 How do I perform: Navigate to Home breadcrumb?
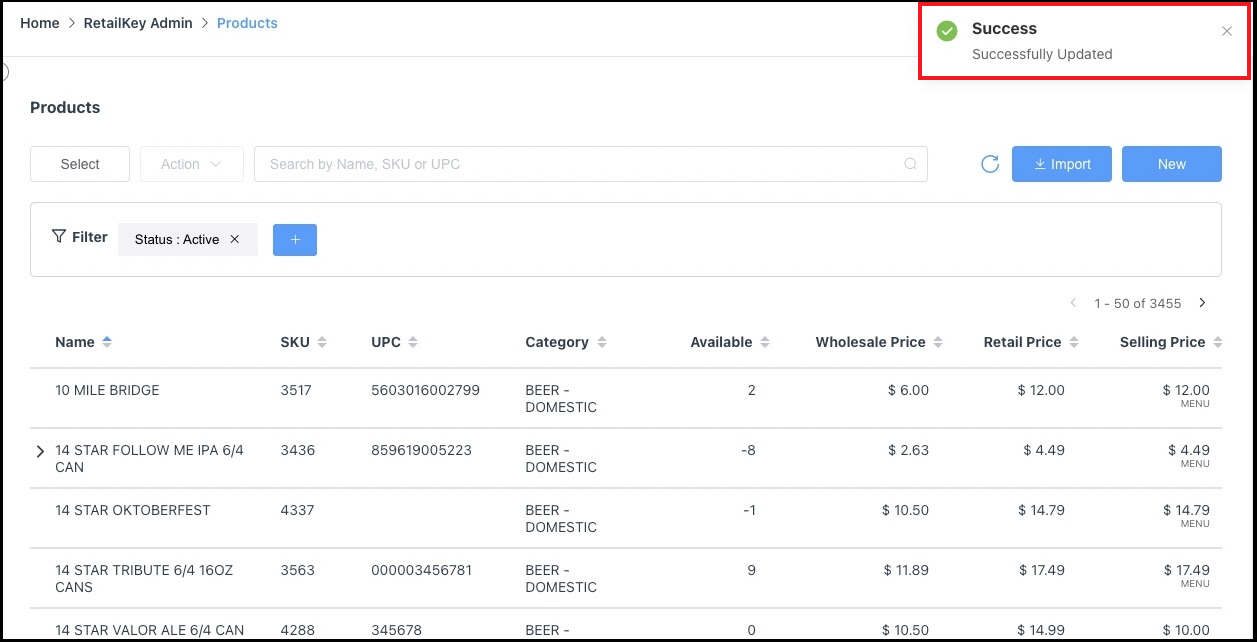40,23
